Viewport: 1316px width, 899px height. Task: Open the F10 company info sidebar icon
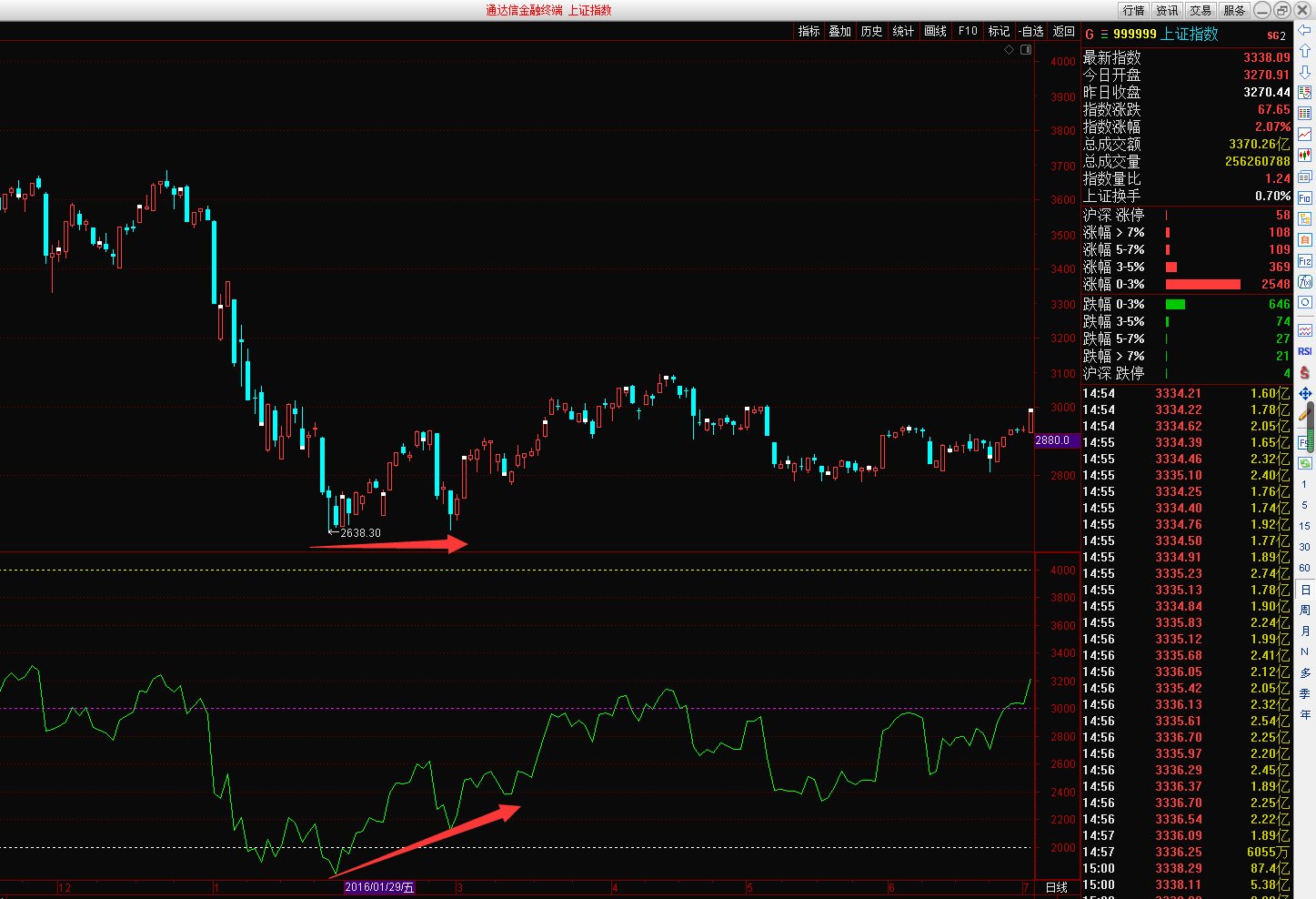point(1304,197)
